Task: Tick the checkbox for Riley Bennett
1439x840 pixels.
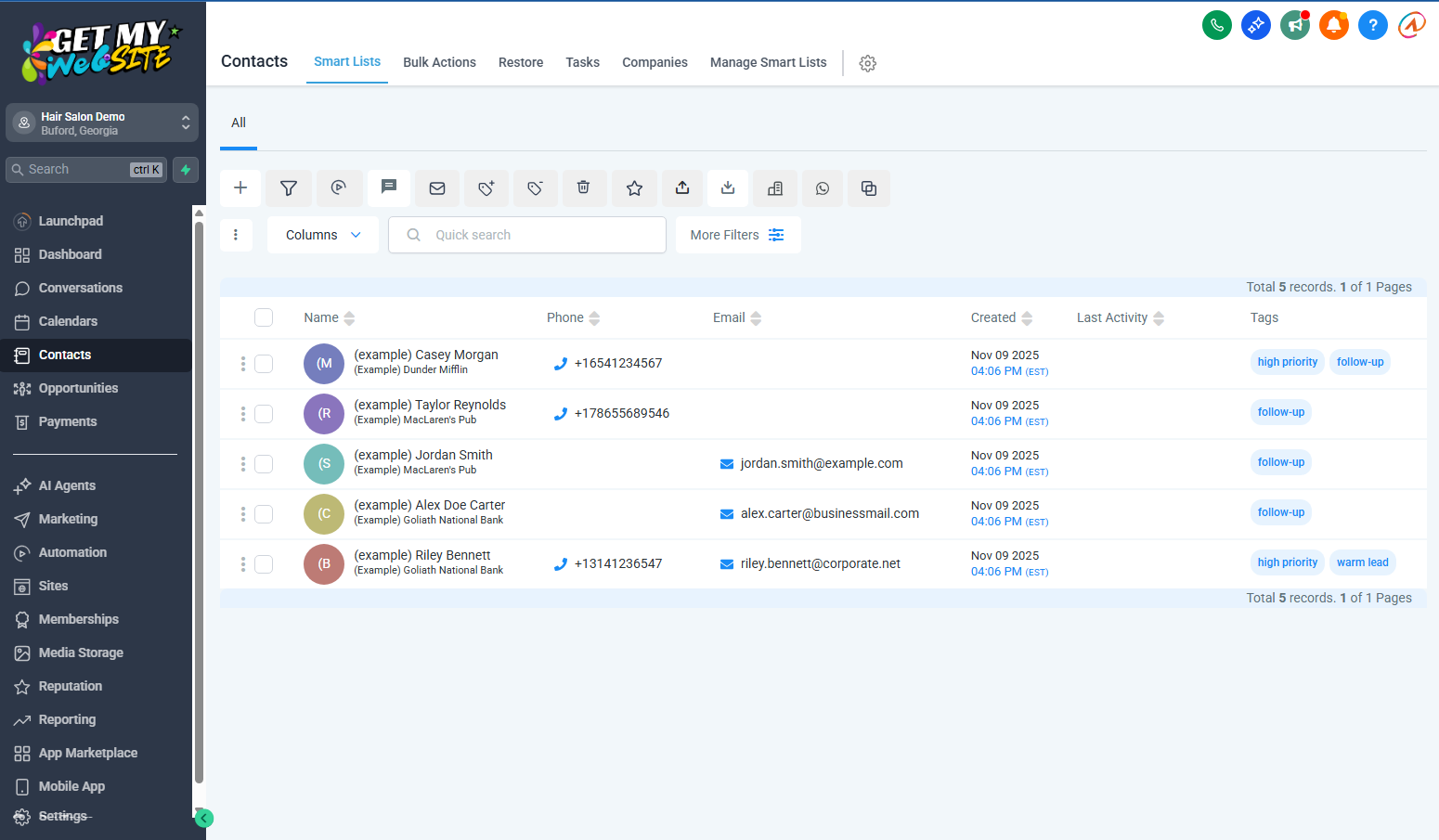Action: [264, 564]
